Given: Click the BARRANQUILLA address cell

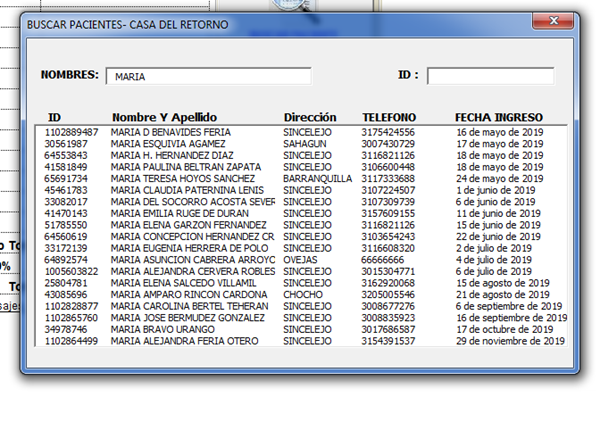Looking at the screenshot, I should coord(317,179).
